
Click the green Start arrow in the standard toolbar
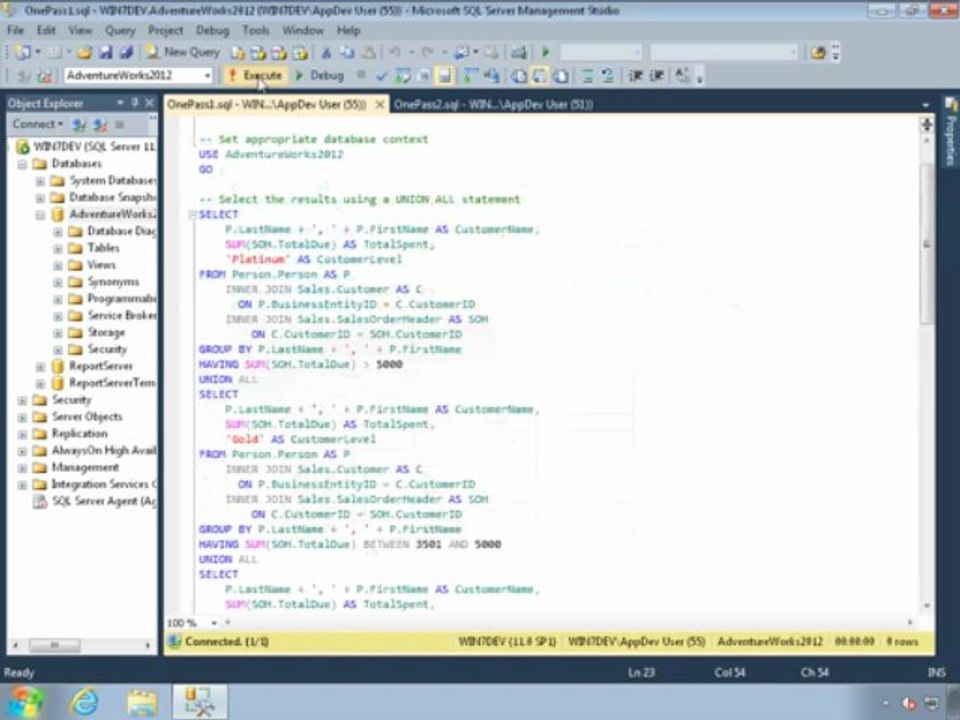tap(546, 52)
